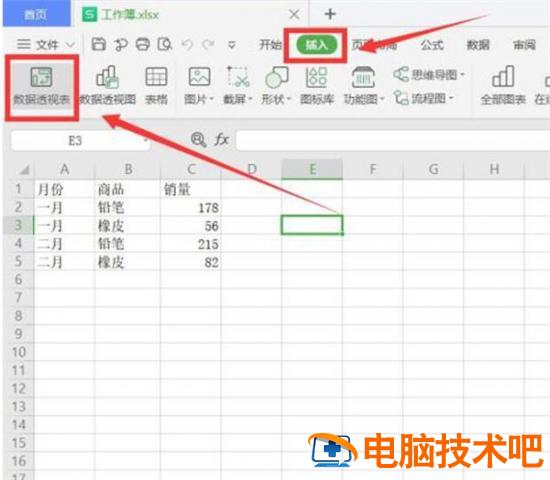Click the format/export icon beside Save

coord(121,45)
